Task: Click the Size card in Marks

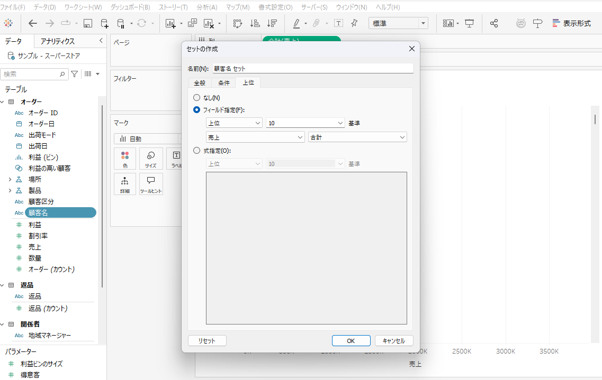Action: (150, 158)
